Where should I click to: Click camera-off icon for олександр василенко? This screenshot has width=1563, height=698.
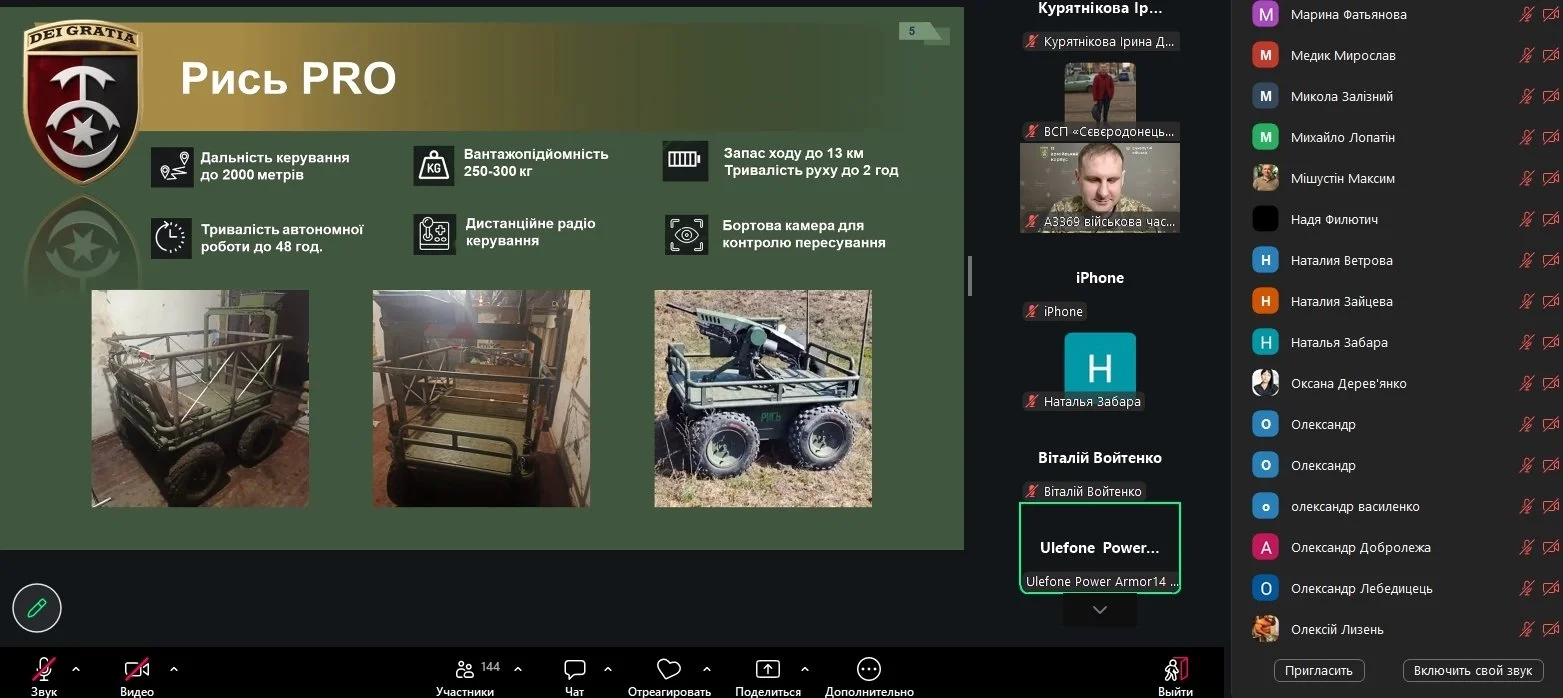pyautogui.click(x=1551, y=506)
